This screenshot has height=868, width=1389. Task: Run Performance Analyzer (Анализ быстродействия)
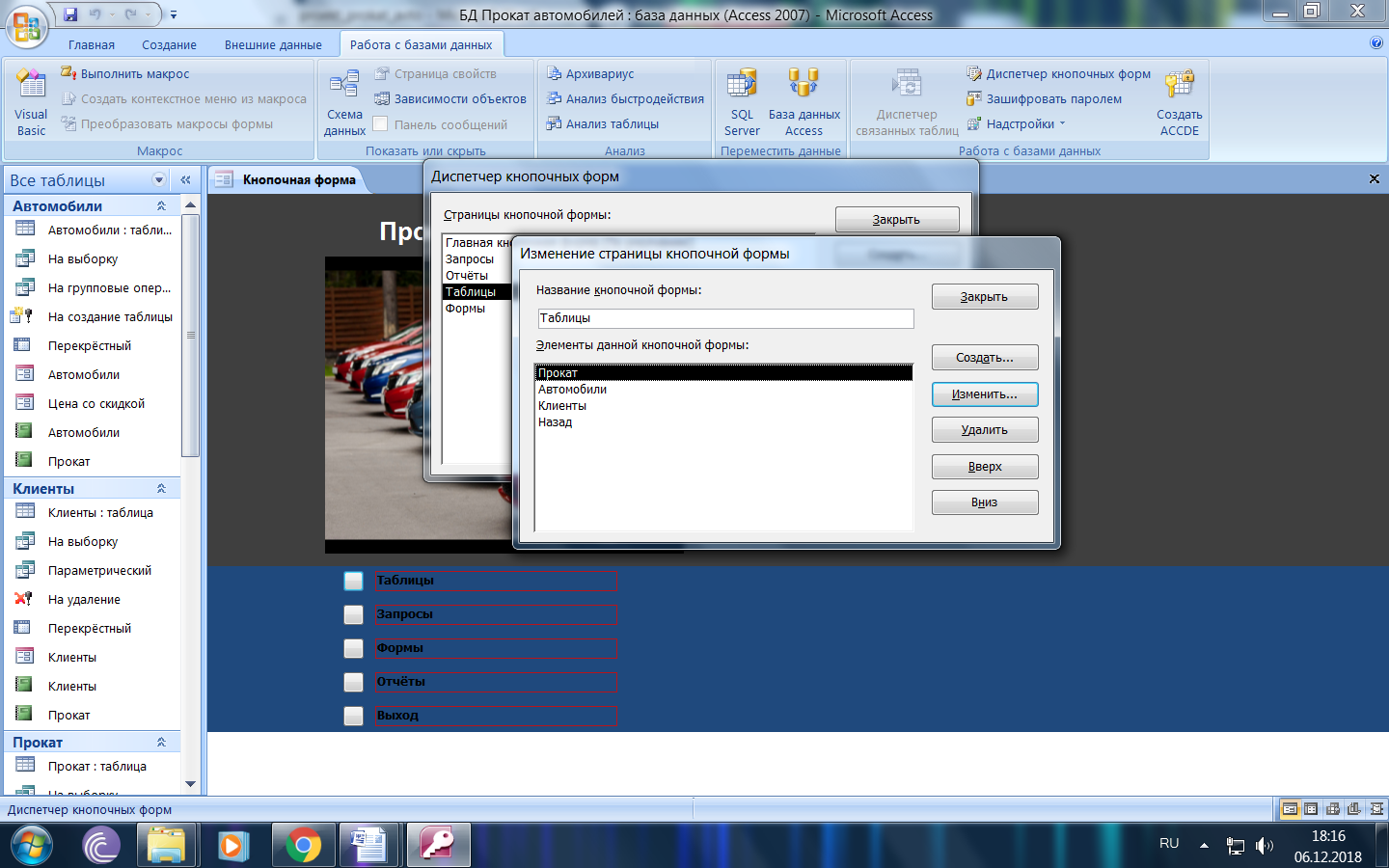(625, 98)
